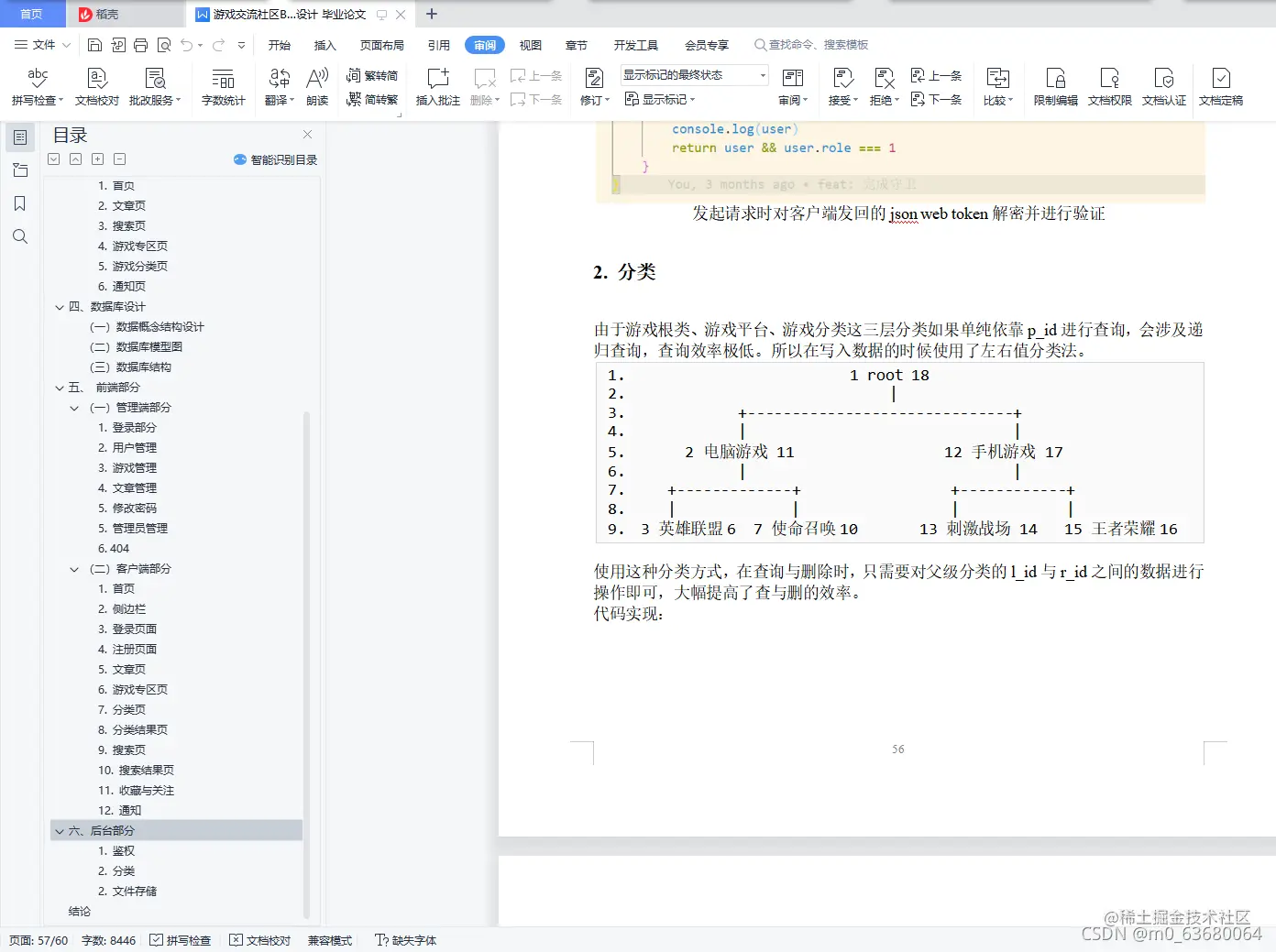Click the print icon in quick access bar

(x=140, y=45)
